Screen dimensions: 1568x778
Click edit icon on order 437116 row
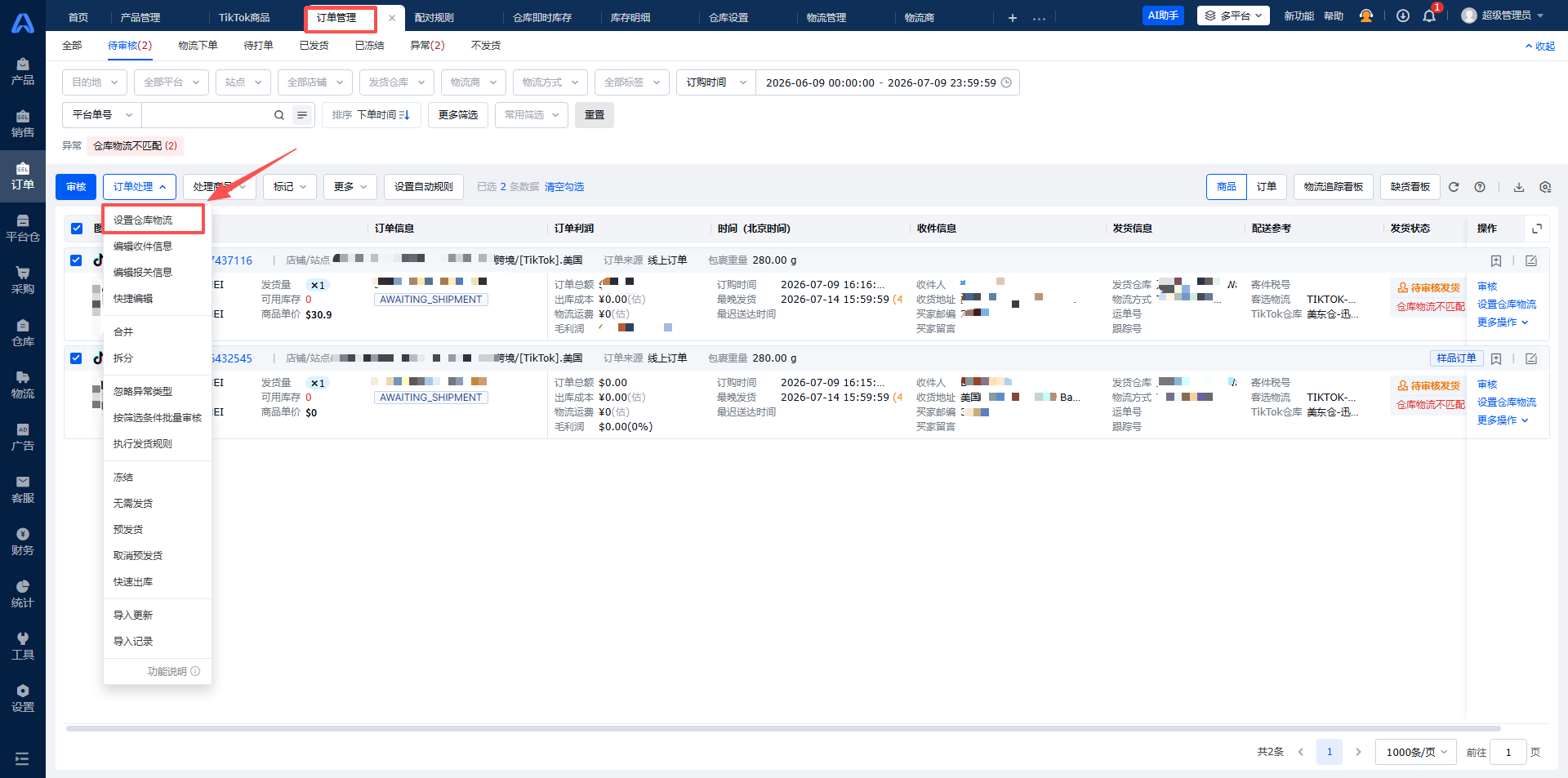tap(1531, 261)
